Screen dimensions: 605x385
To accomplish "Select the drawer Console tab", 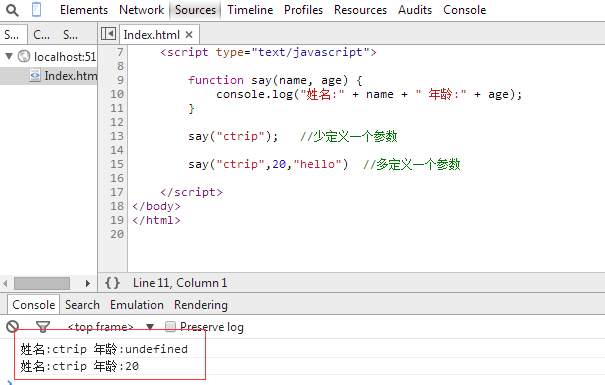I will (34, 305).
